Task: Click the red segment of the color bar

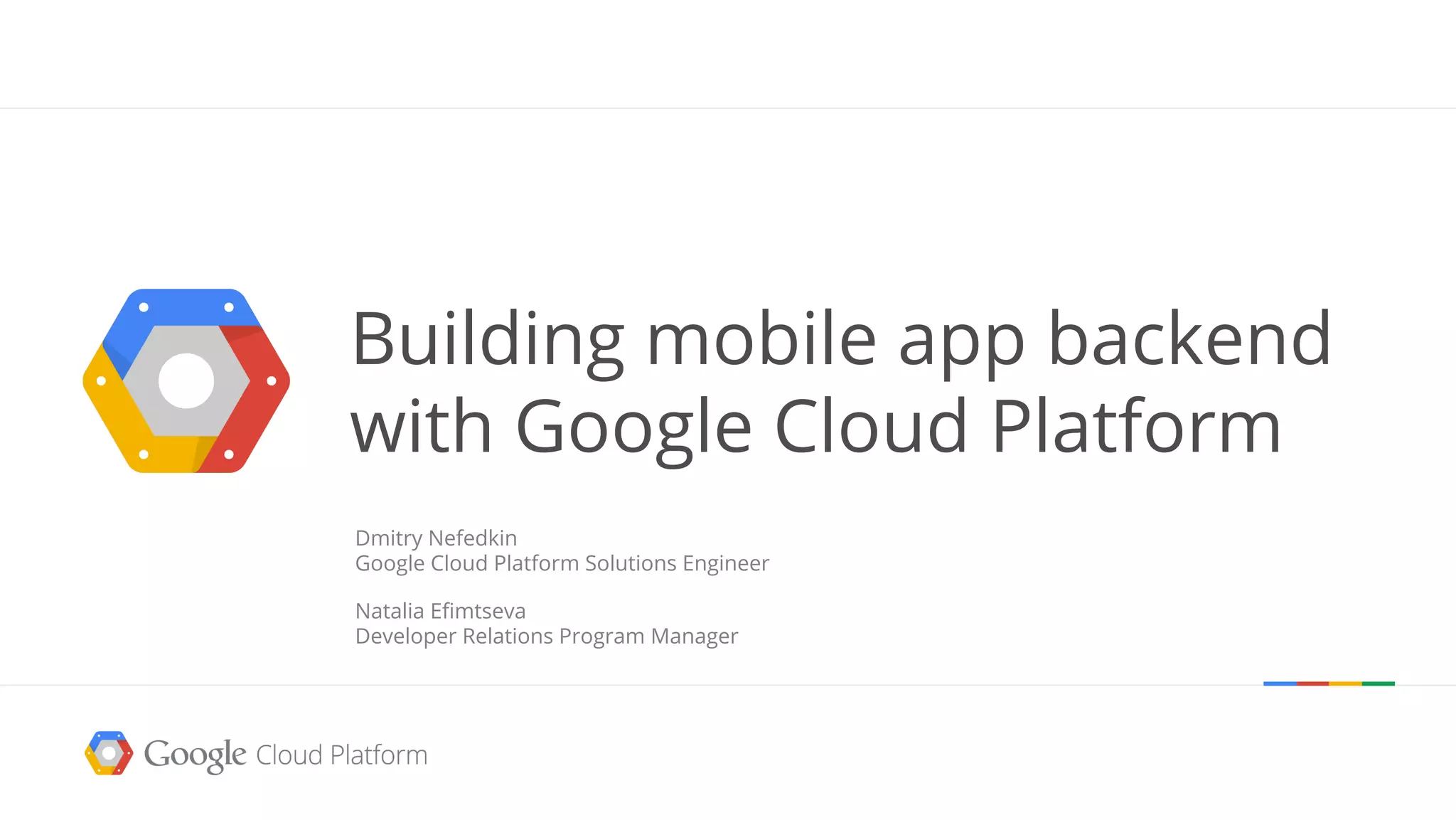Action: click(x=1312, y=683)
